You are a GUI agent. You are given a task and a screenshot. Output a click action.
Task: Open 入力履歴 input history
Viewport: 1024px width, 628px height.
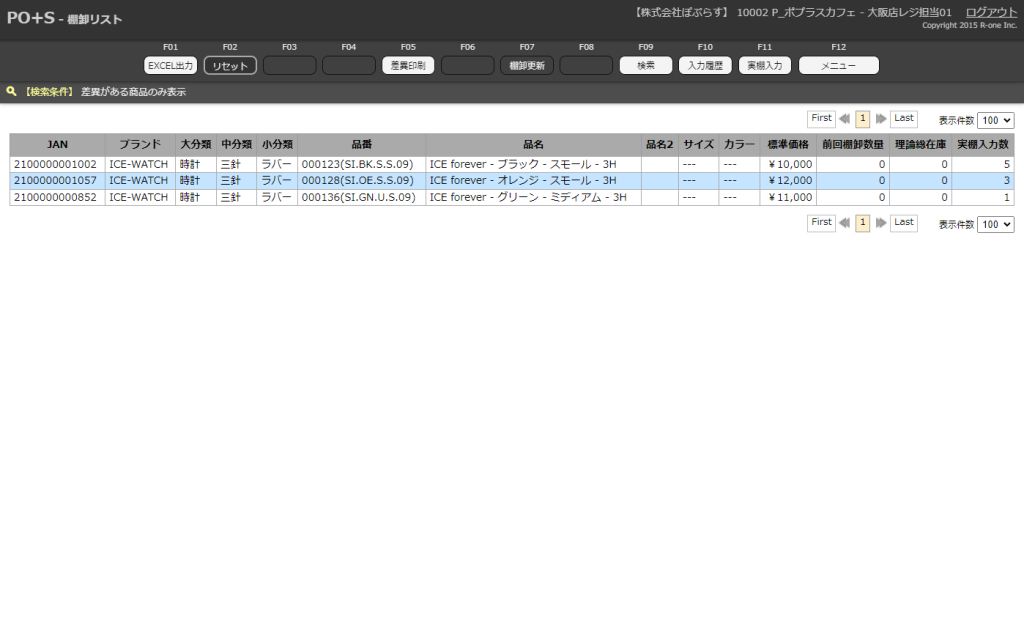coord(705,66)
